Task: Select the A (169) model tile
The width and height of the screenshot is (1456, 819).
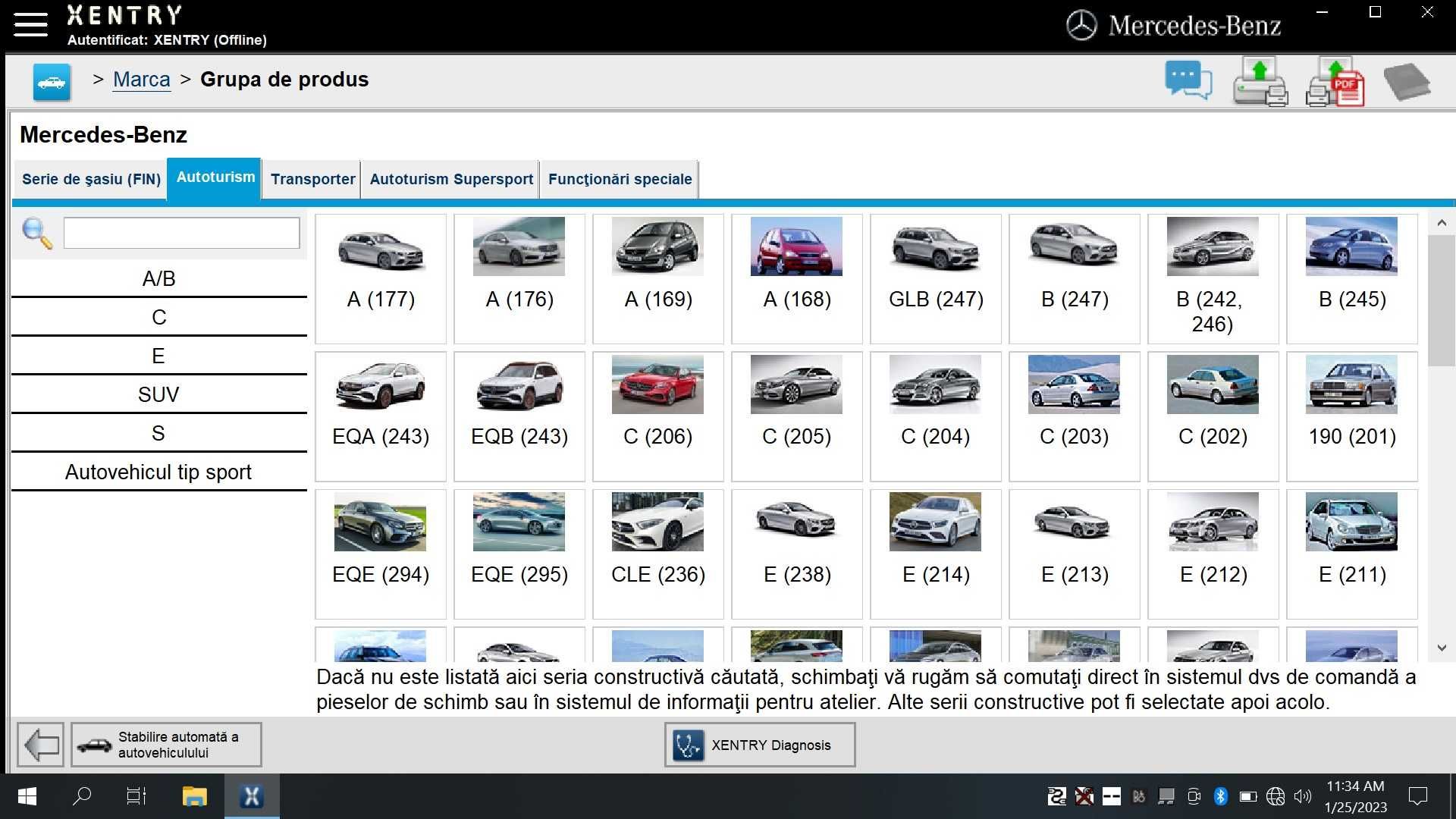Action: 658,279
